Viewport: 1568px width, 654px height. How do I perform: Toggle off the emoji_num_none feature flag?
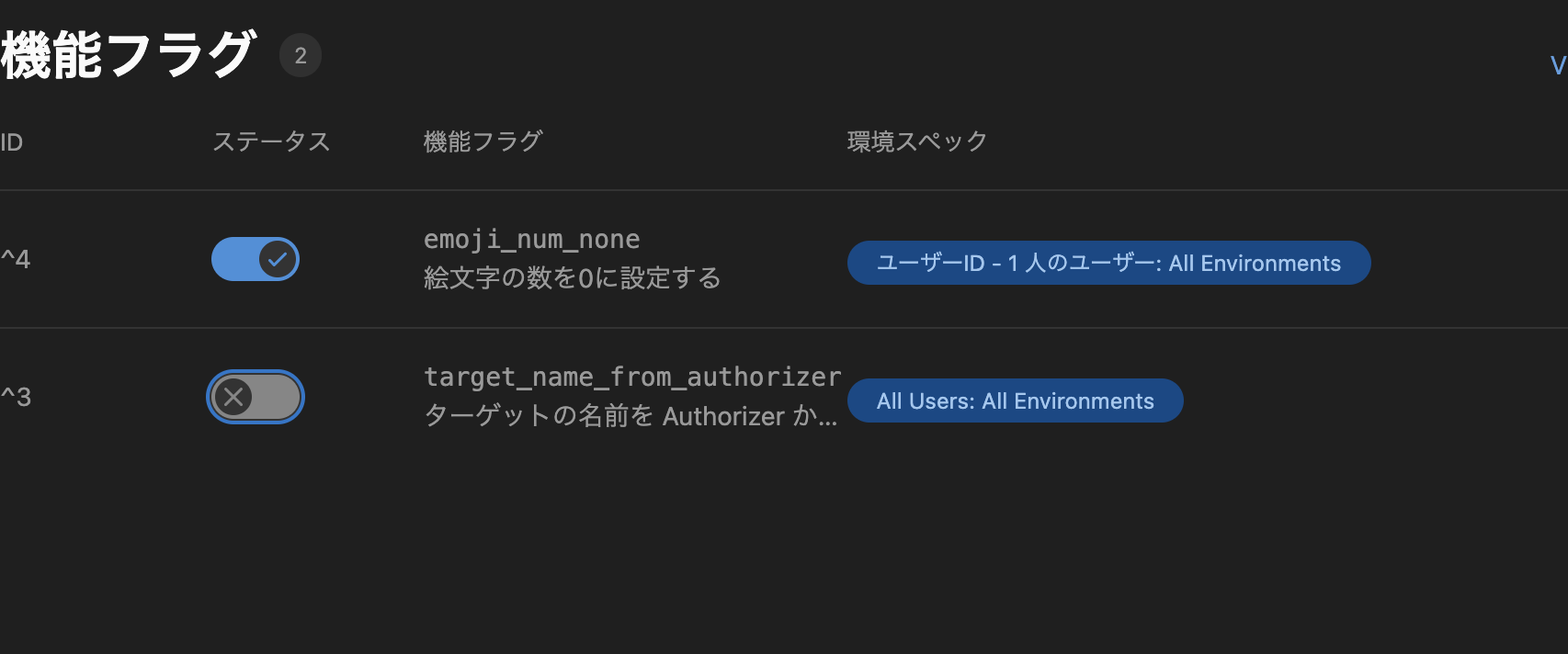[x=256, y=259]
